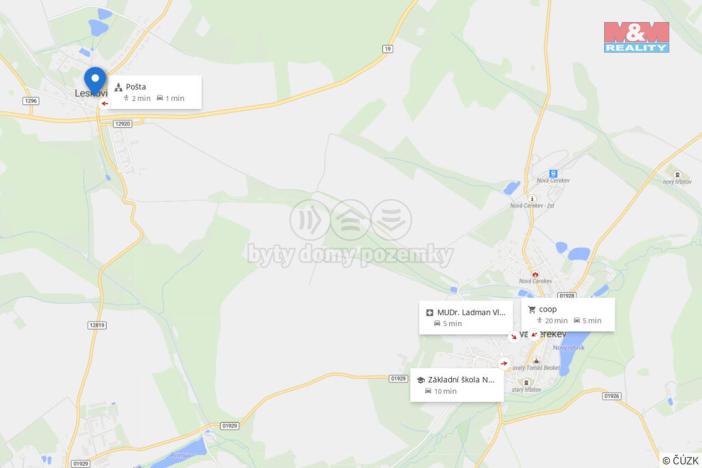The width and height of the screenshot is (702, 468).
Task: Open the Pošta info card
Action: click(x=155, y=92)
